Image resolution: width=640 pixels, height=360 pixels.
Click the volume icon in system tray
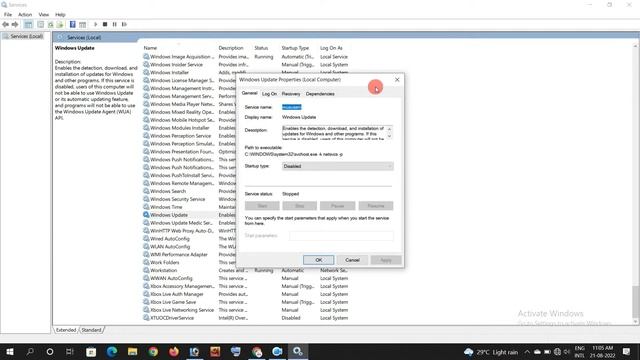coord(567,351)
